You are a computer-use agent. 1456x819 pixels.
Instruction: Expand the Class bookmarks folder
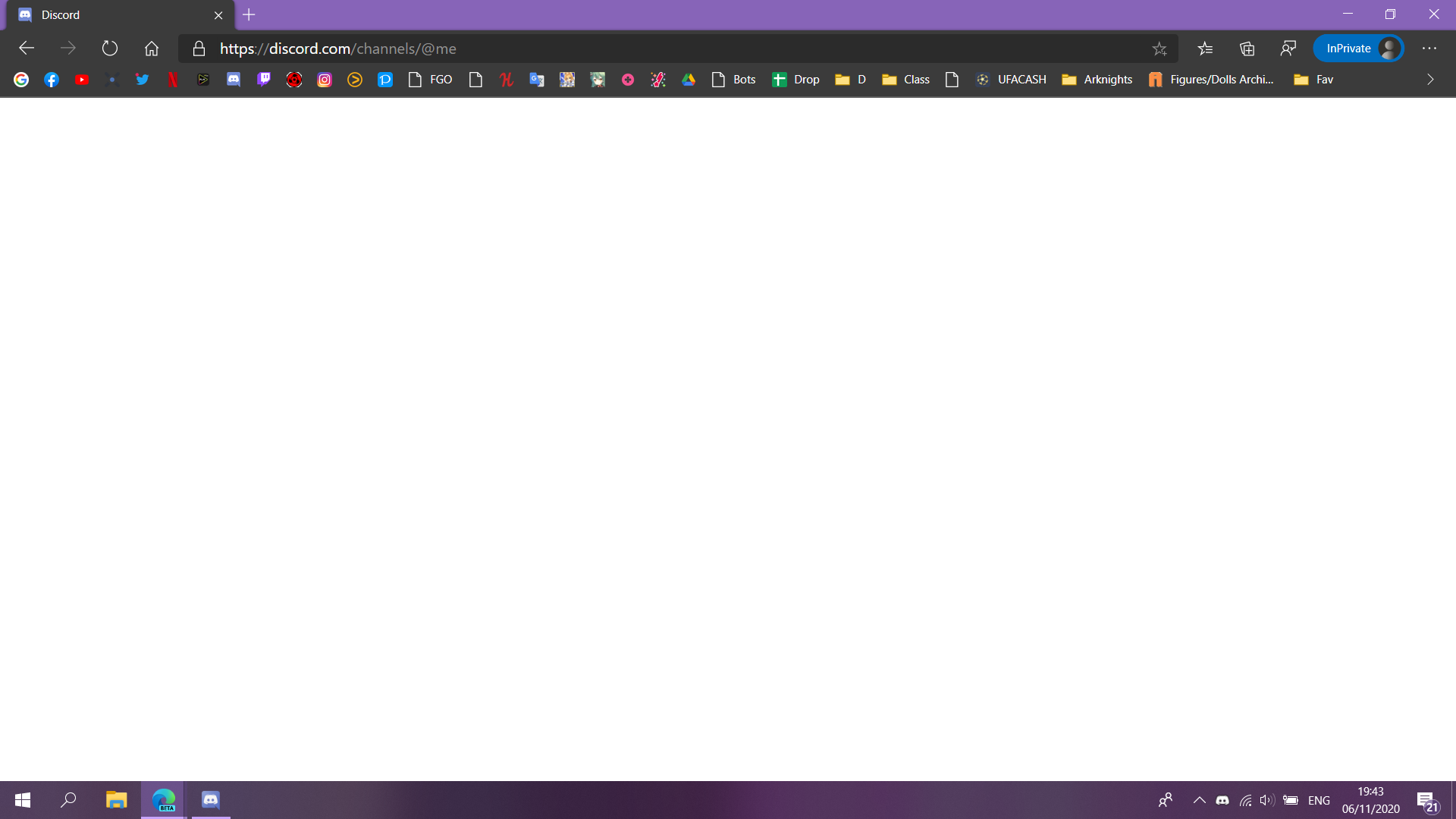[906, 80]
